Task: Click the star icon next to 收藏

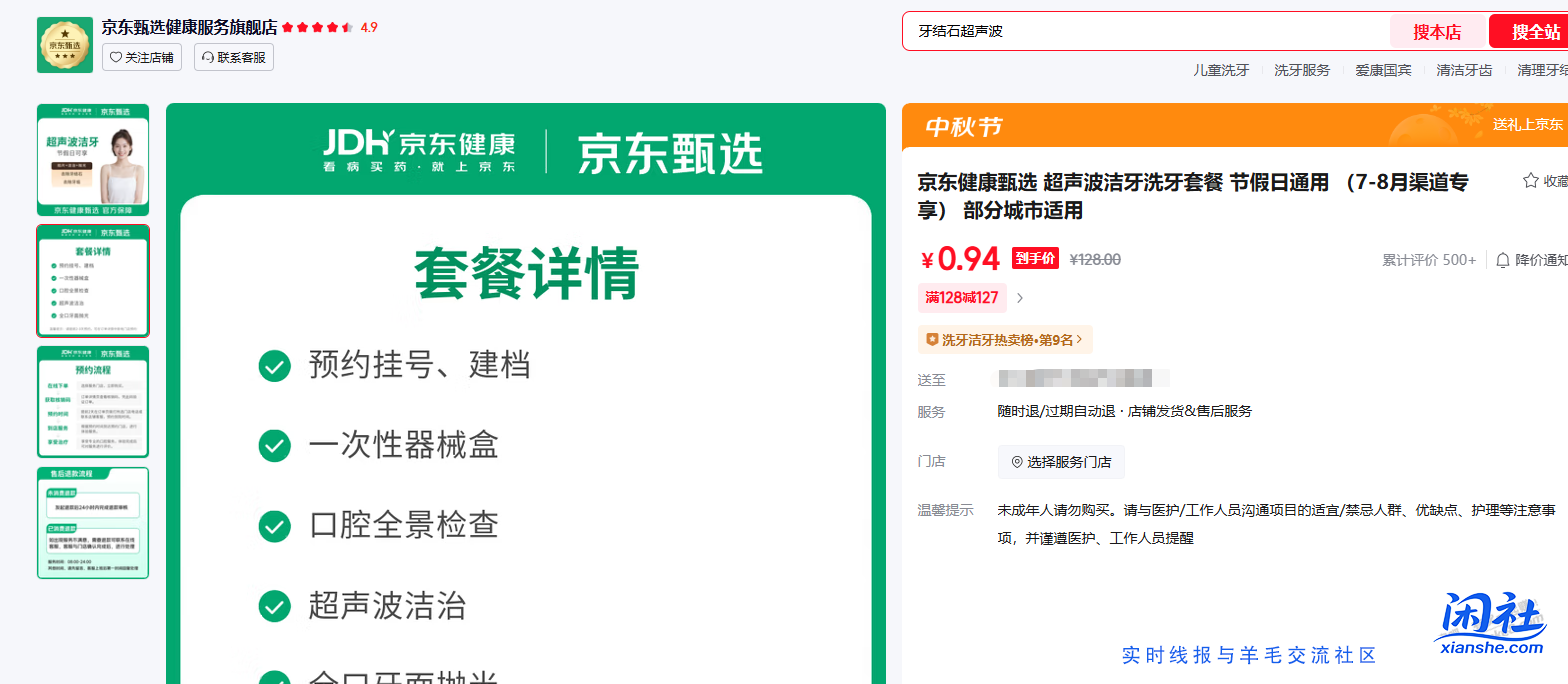Action: (x=1530, y=181)
